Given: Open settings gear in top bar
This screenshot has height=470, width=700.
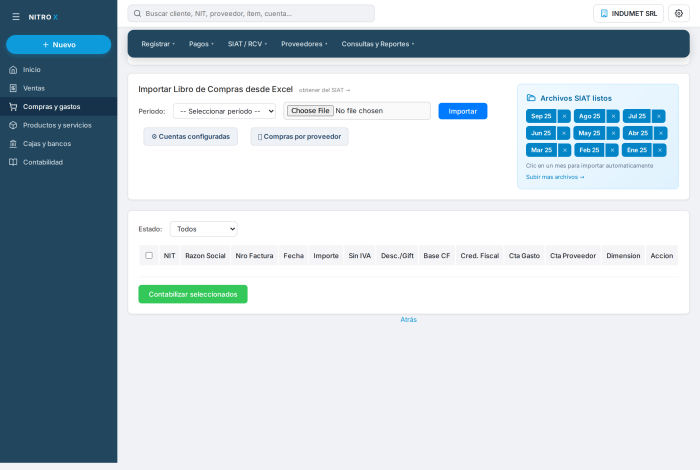Looking at the screenshot, I should pyautogui.click(x=679, y=13).
